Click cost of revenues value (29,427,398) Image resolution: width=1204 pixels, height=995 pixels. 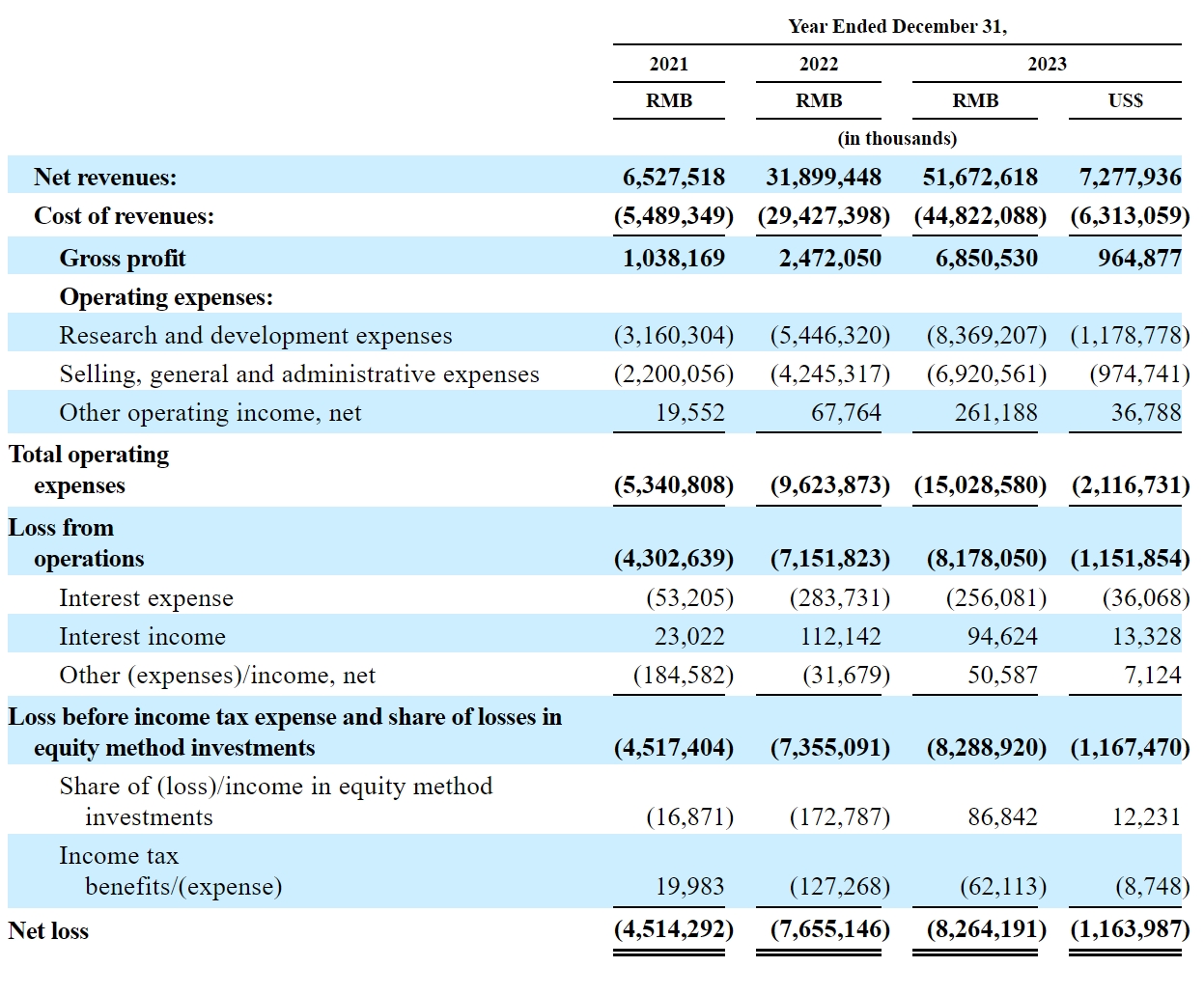coord(824,216)
